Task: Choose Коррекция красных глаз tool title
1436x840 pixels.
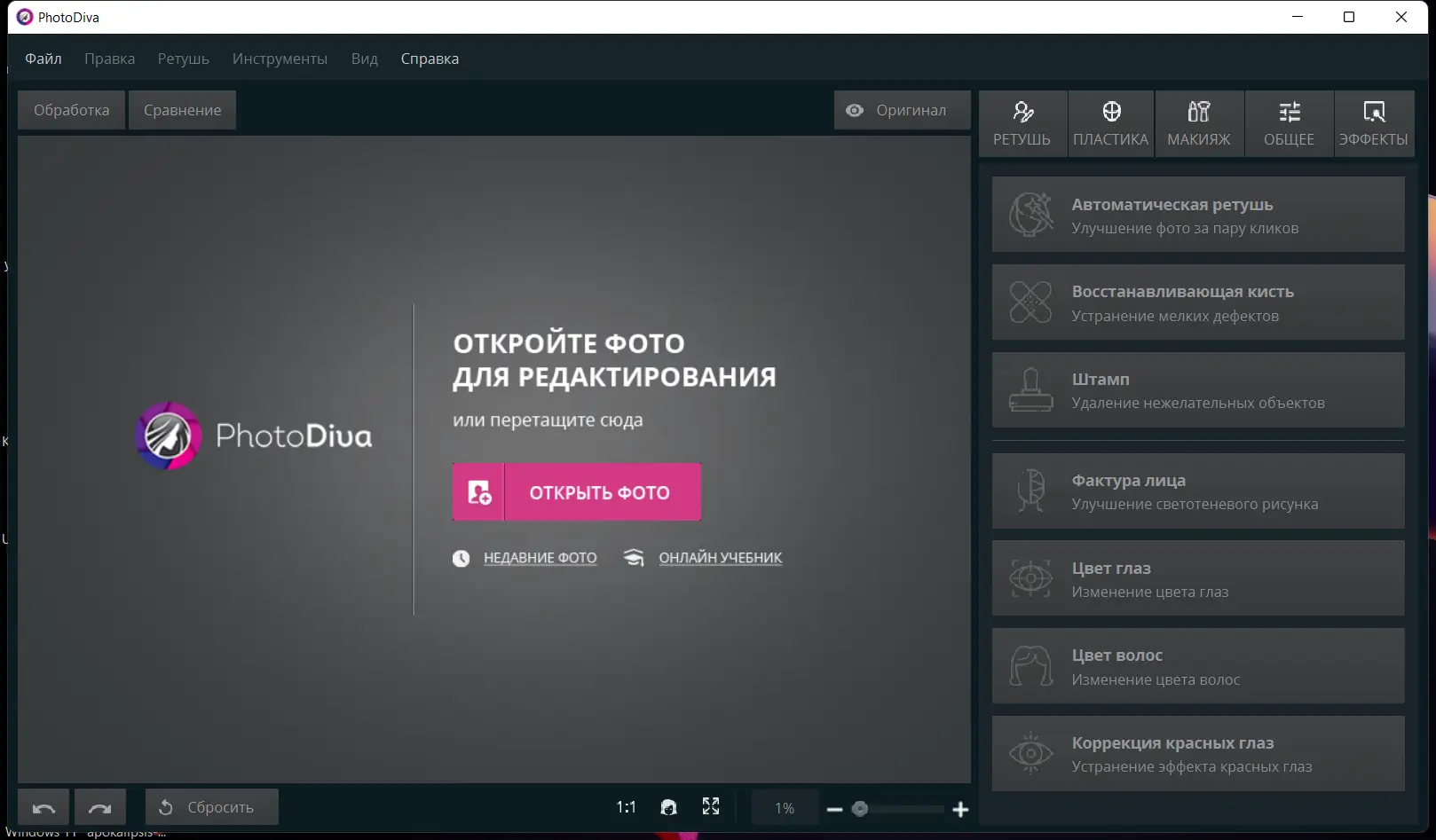Action: (x=1172, y=743)
